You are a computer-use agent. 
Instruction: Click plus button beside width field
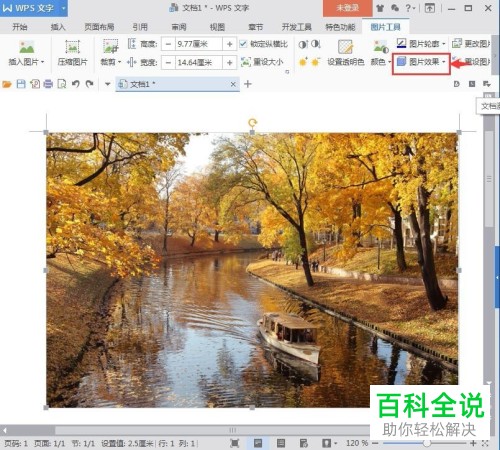tap(230, 62)
